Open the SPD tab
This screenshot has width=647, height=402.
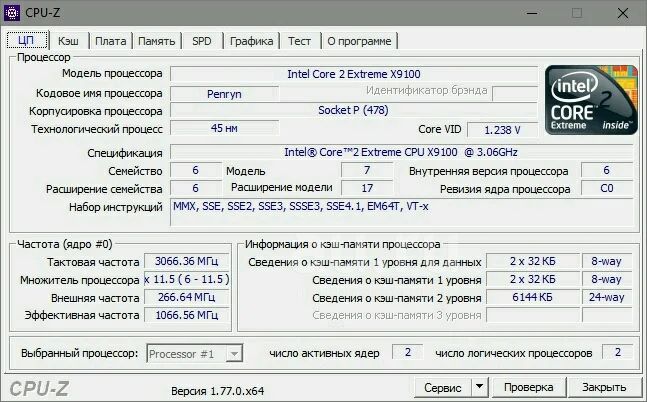[202, 41]
